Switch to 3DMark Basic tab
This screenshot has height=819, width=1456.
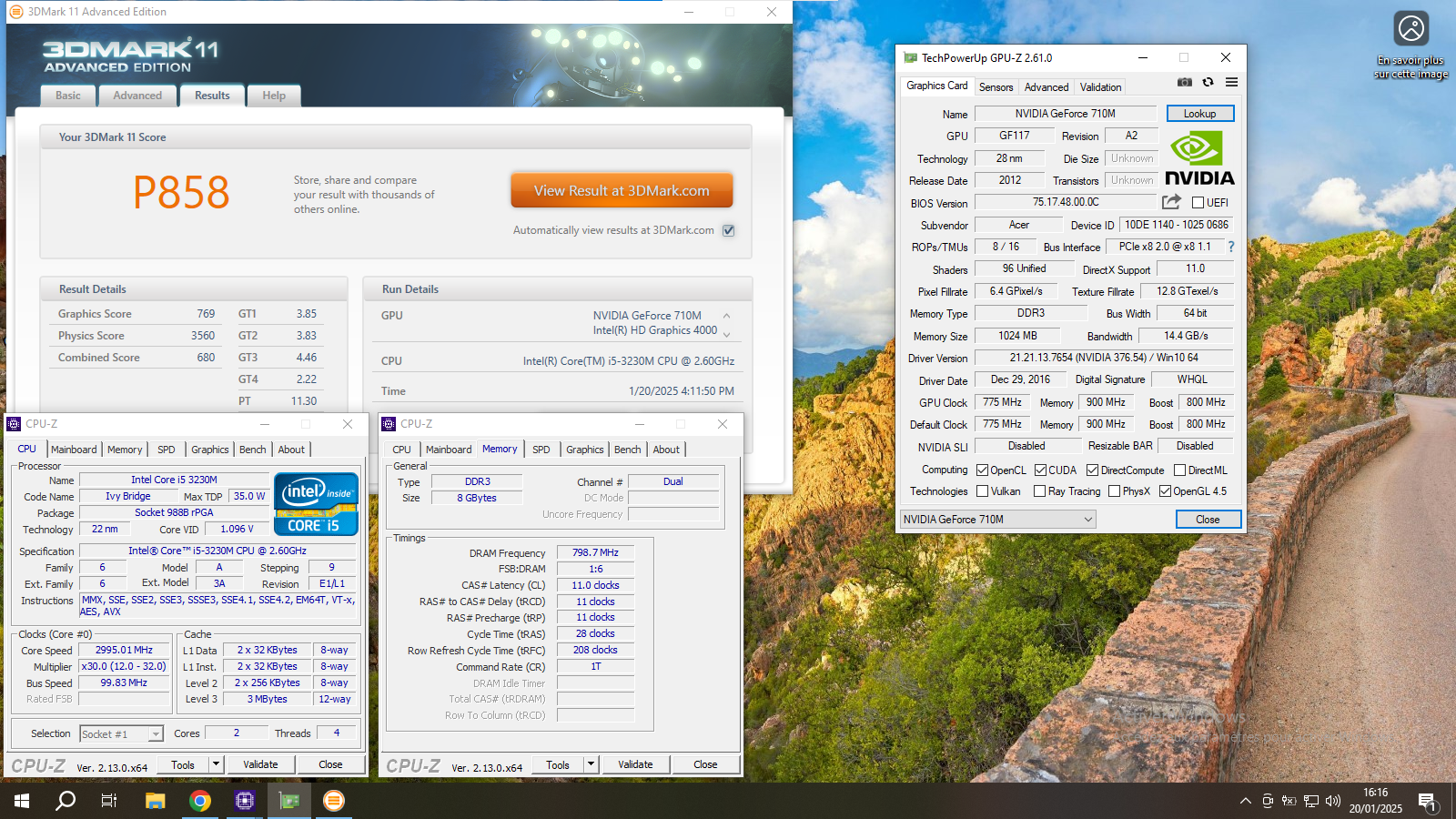[68, 96]
